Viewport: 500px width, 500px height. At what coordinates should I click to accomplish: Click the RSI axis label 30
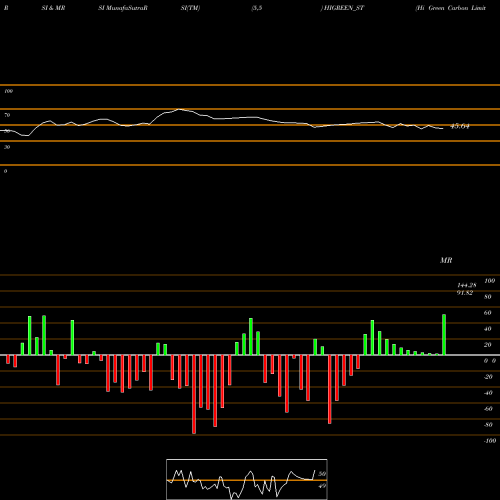coord(7,147)
